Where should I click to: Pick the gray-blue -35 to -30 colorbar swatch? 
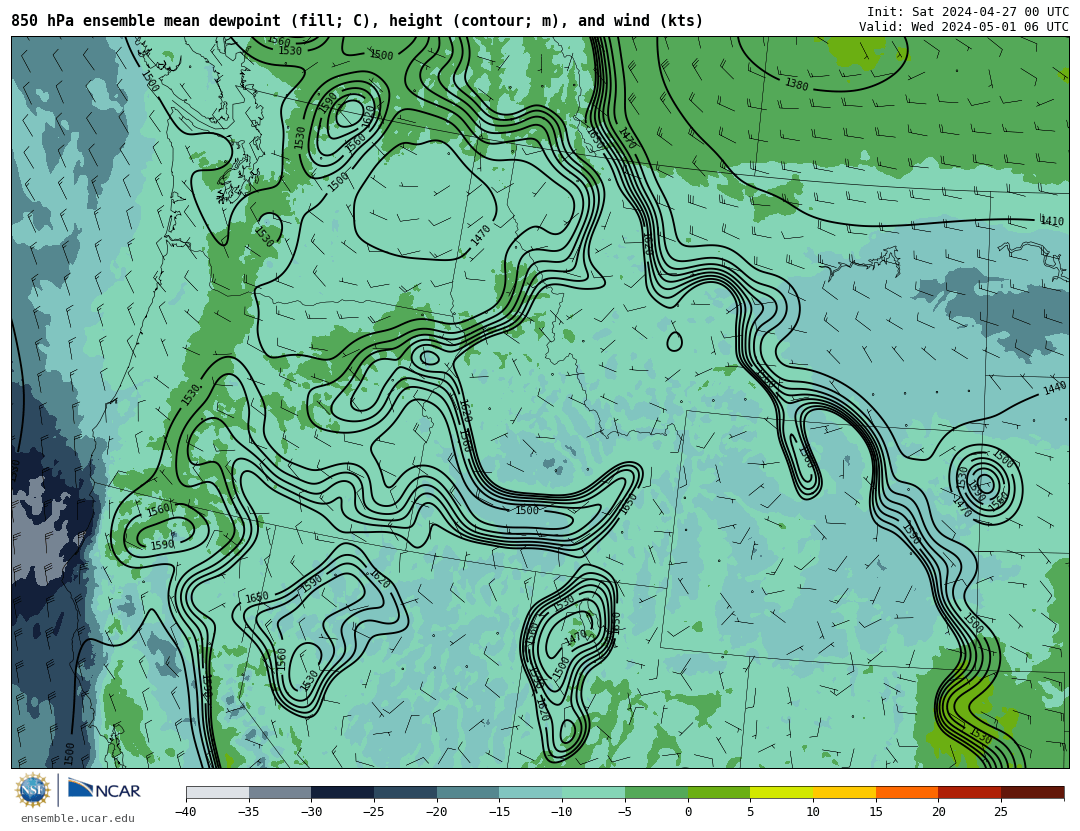tap(280, 792)
